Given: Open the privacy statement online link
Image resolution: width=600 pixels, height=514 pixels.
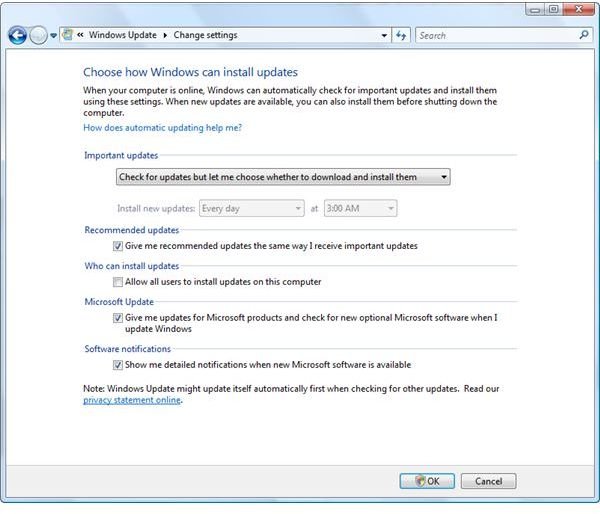Looking at the screenshot, I should [132, 400].
